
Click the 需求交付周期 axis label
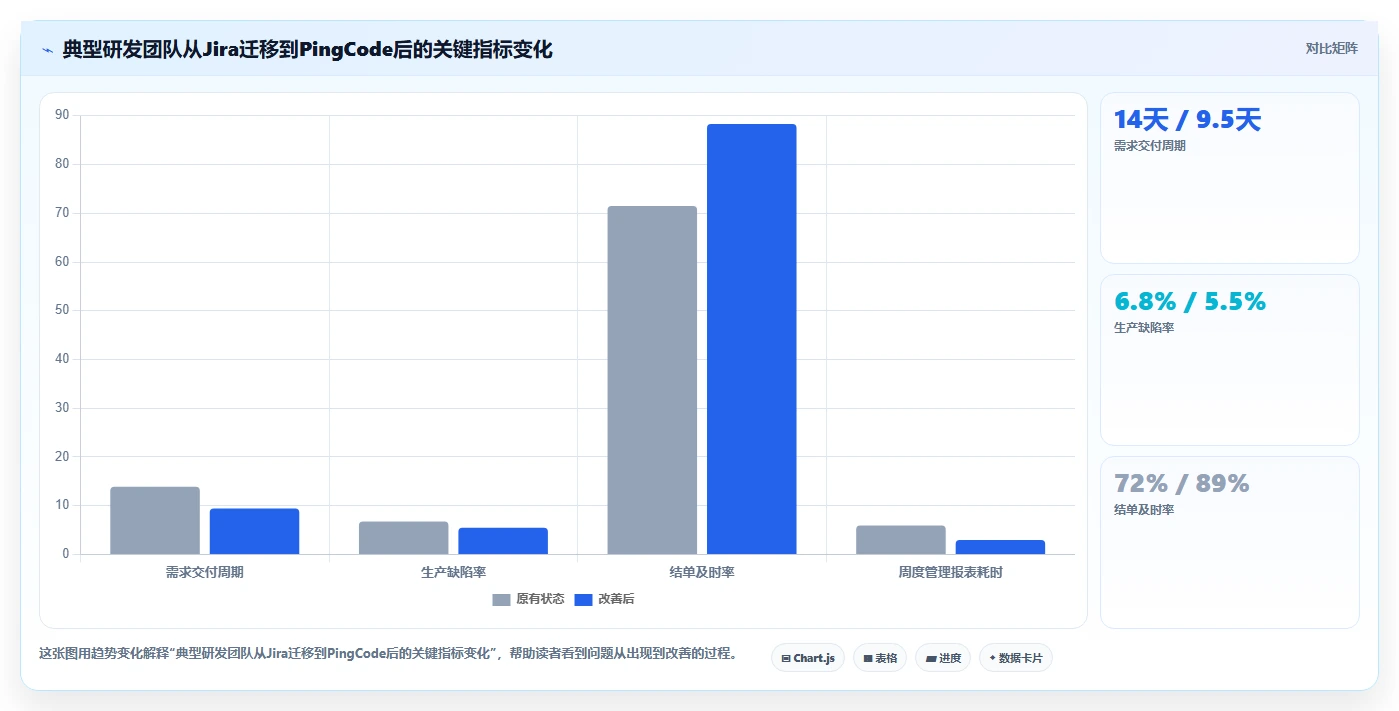coord(205,573)
